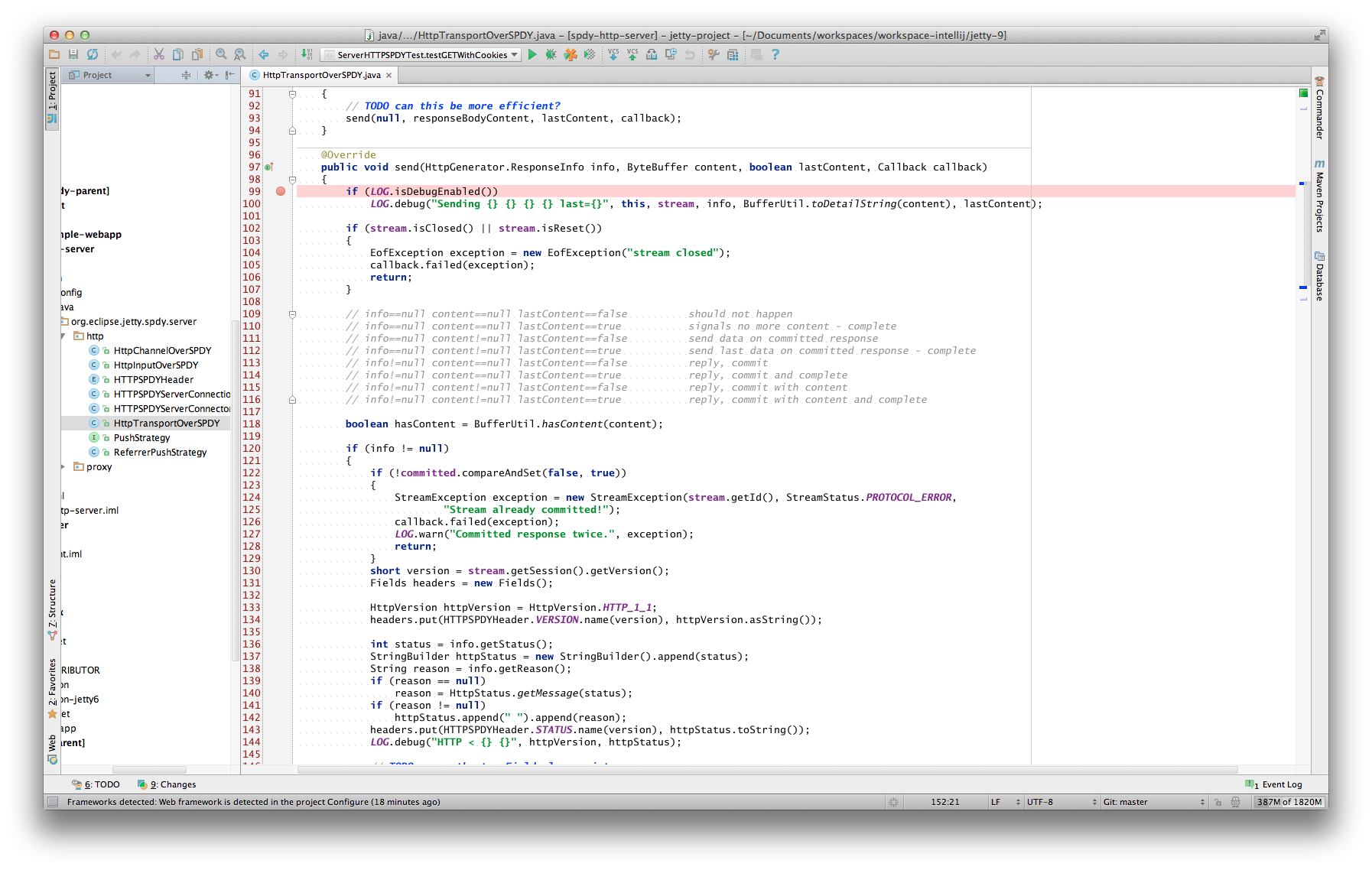Click the Copy icon in toolbar
Screen dimensions: 1372x870
click(178, 54)
